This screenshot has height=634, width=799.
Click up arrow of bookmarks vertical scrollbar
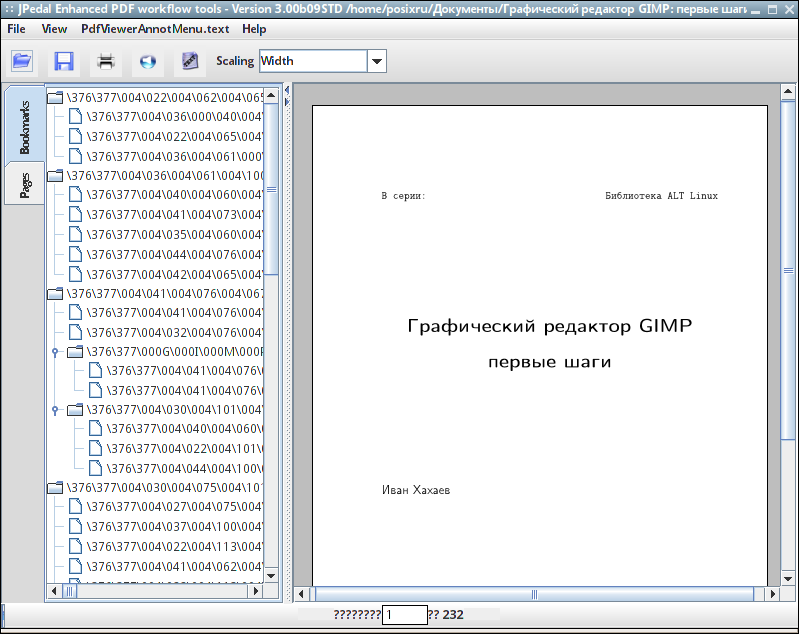pyautogui.click(x=271, y=95)
